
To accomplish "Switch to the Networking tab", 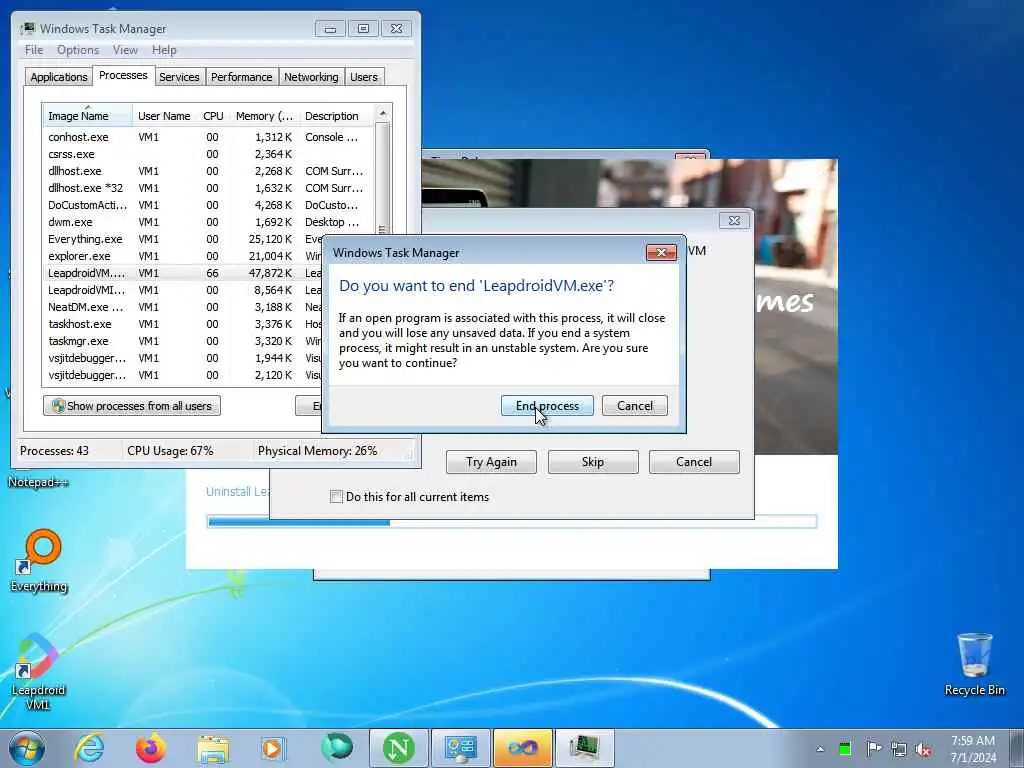I will pos(311,77).
